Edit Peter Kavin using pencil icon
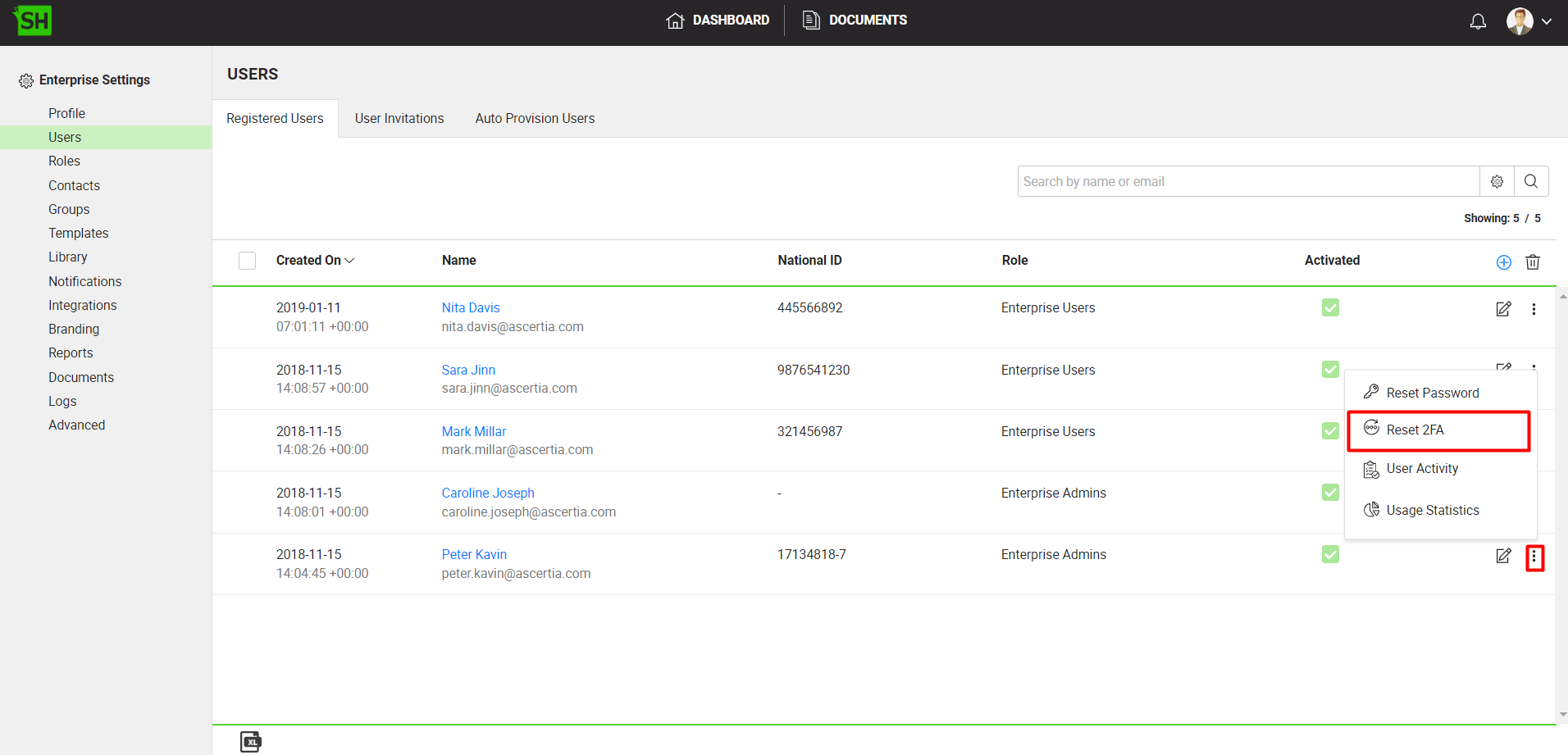This screenshot has width=1568, height=755. pos(1502,556)
